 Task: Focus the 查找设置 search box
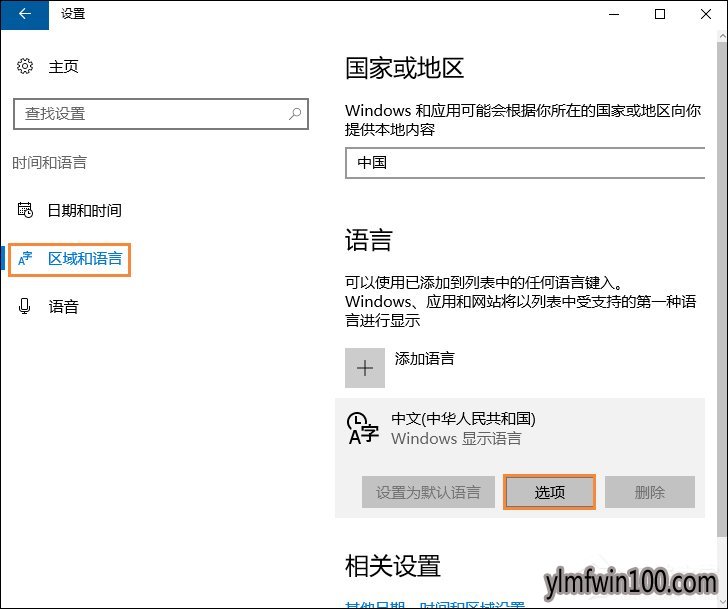coord(161,114)
